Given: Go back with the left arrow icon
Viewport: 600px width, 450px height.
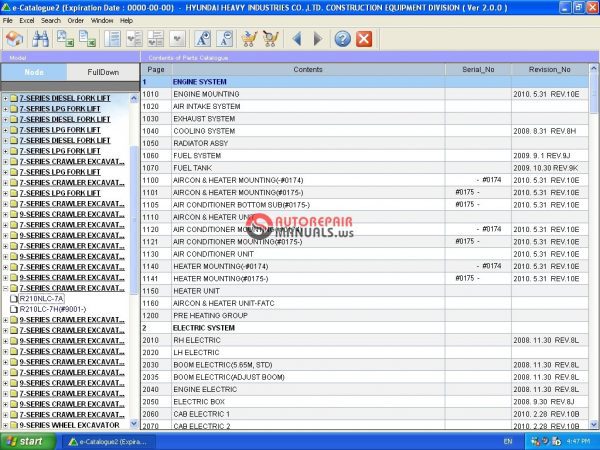Looking at the screenshot, I should coord(297,39).
